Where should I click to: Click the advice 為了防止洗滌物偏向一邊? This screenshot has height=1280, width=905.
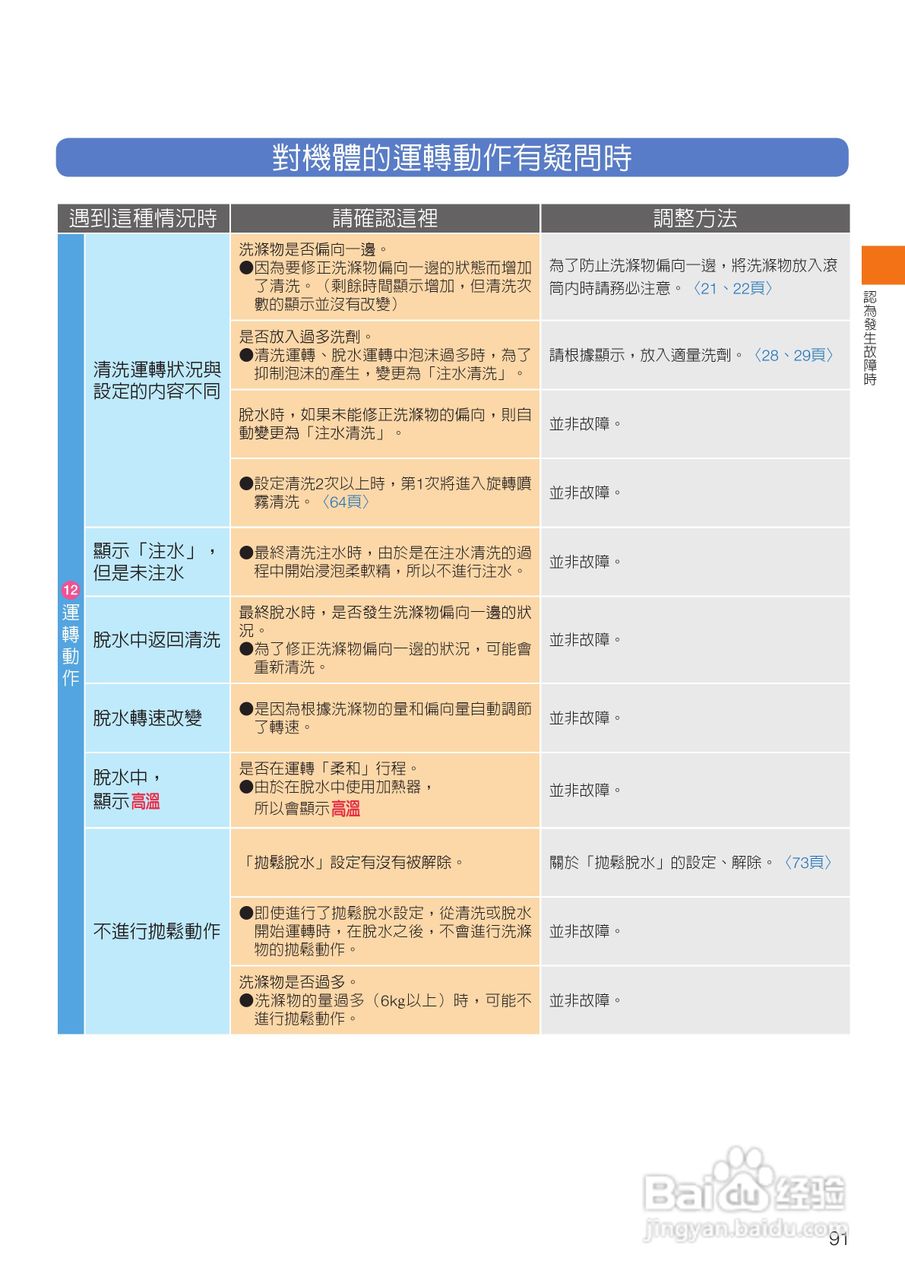[x=693, y=276]
